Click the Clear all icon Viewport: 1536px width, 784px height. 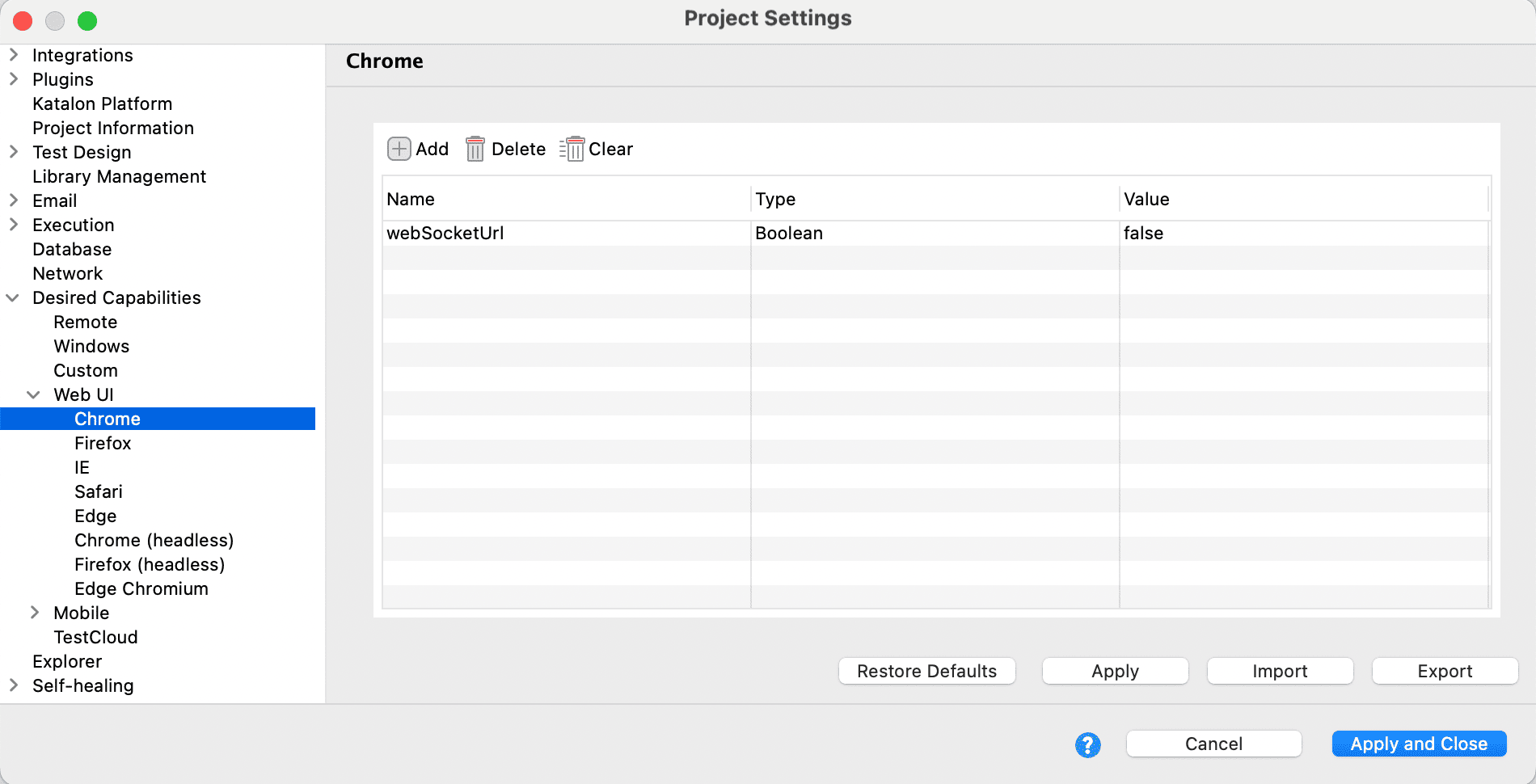(x=572, y=150)
